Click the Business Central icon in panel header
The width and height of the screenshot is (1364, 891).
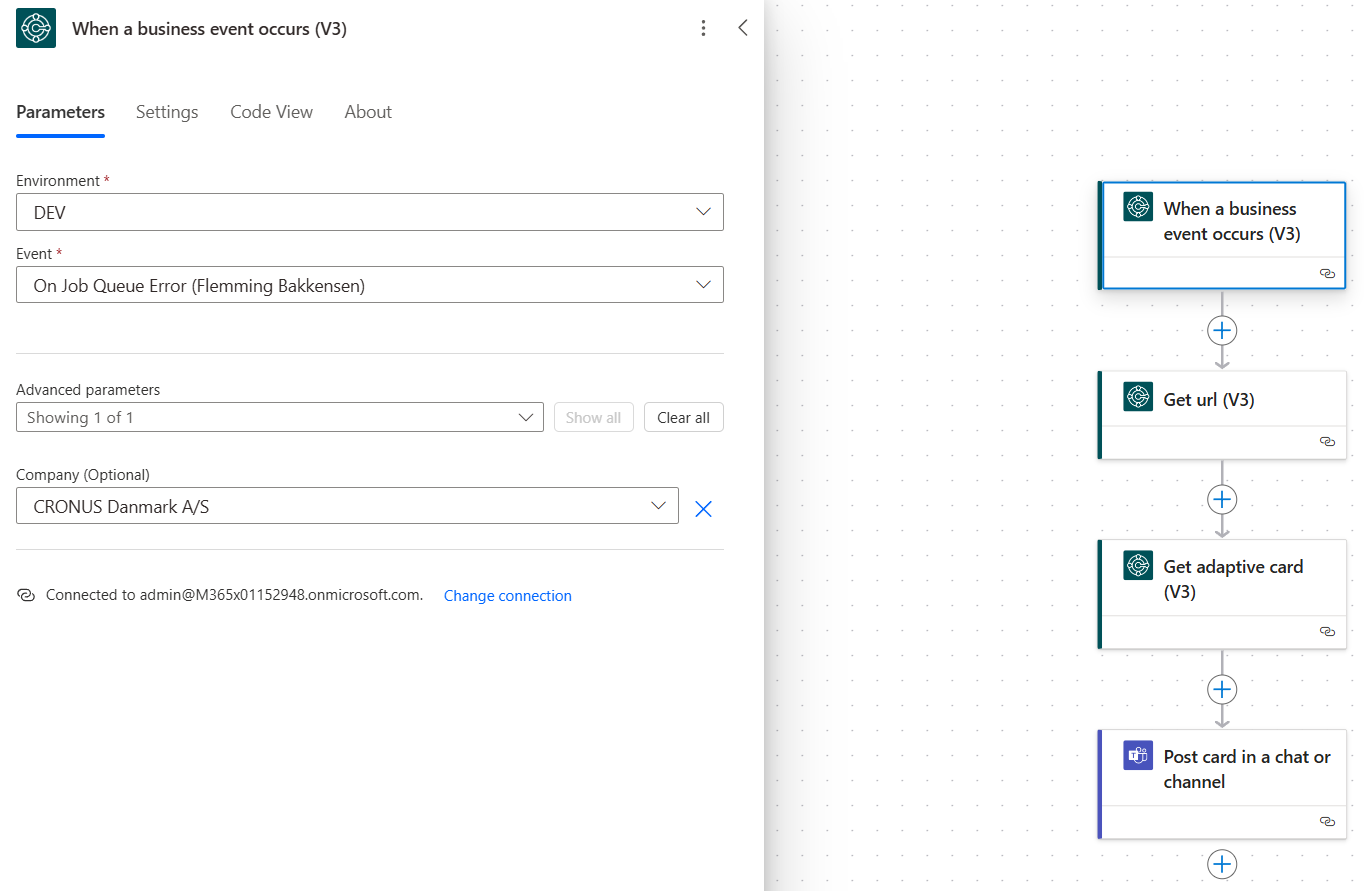click(x=36, y=28)
